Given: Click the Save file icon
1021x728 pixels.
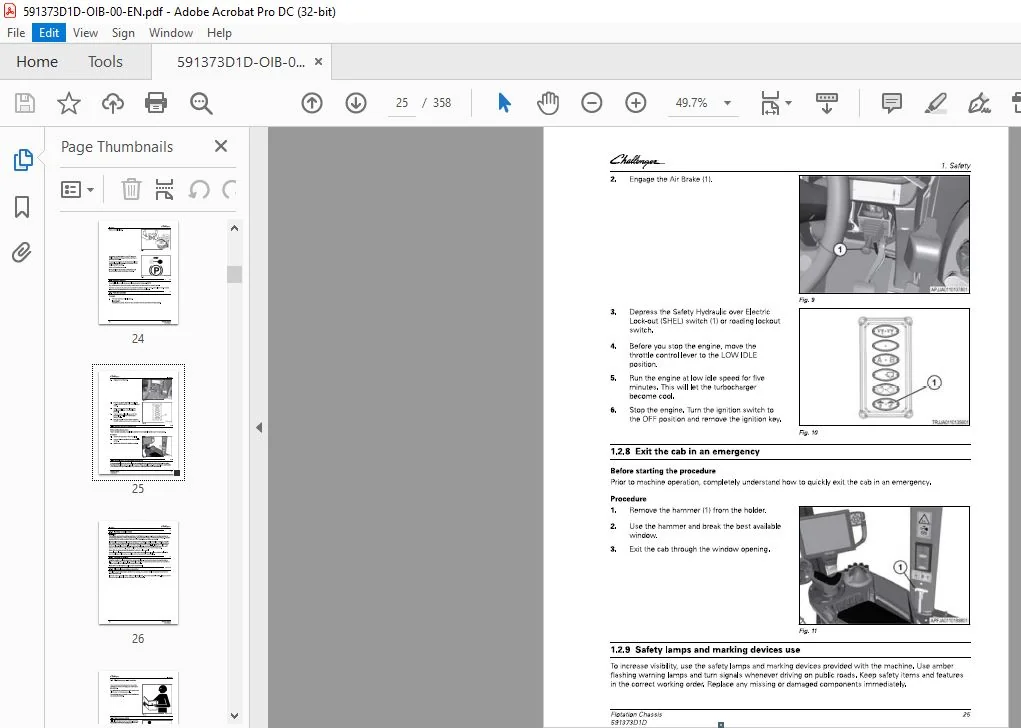Looking at the screenshot, I should tap(25, 103).
